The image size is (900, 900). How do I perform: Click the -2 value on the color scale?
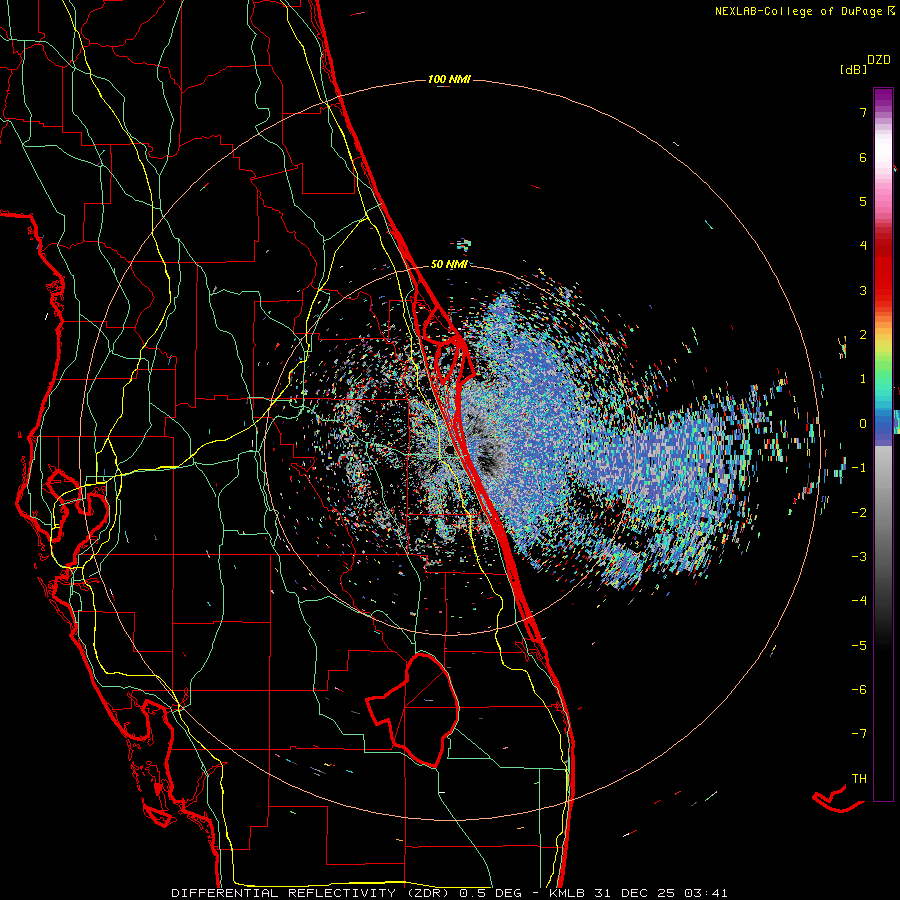click(859, 513)
